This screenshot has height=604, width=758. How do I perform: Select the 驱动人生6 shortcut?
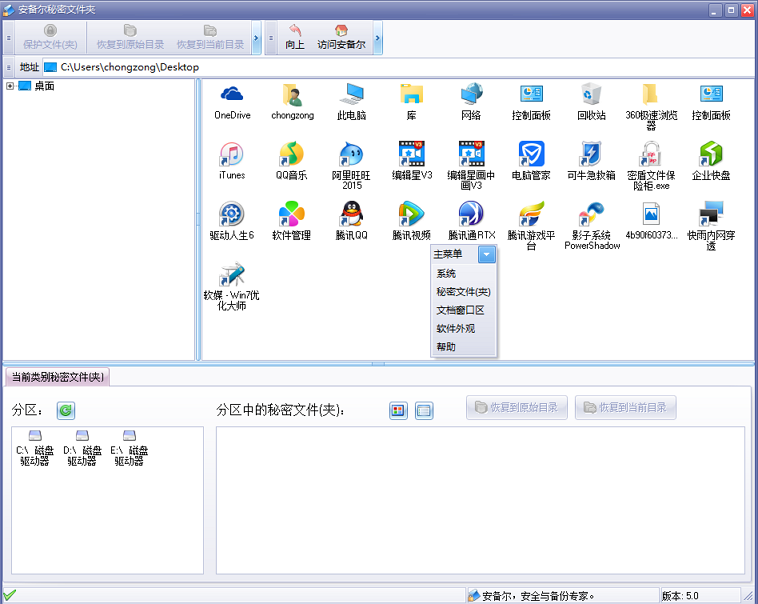232,221
